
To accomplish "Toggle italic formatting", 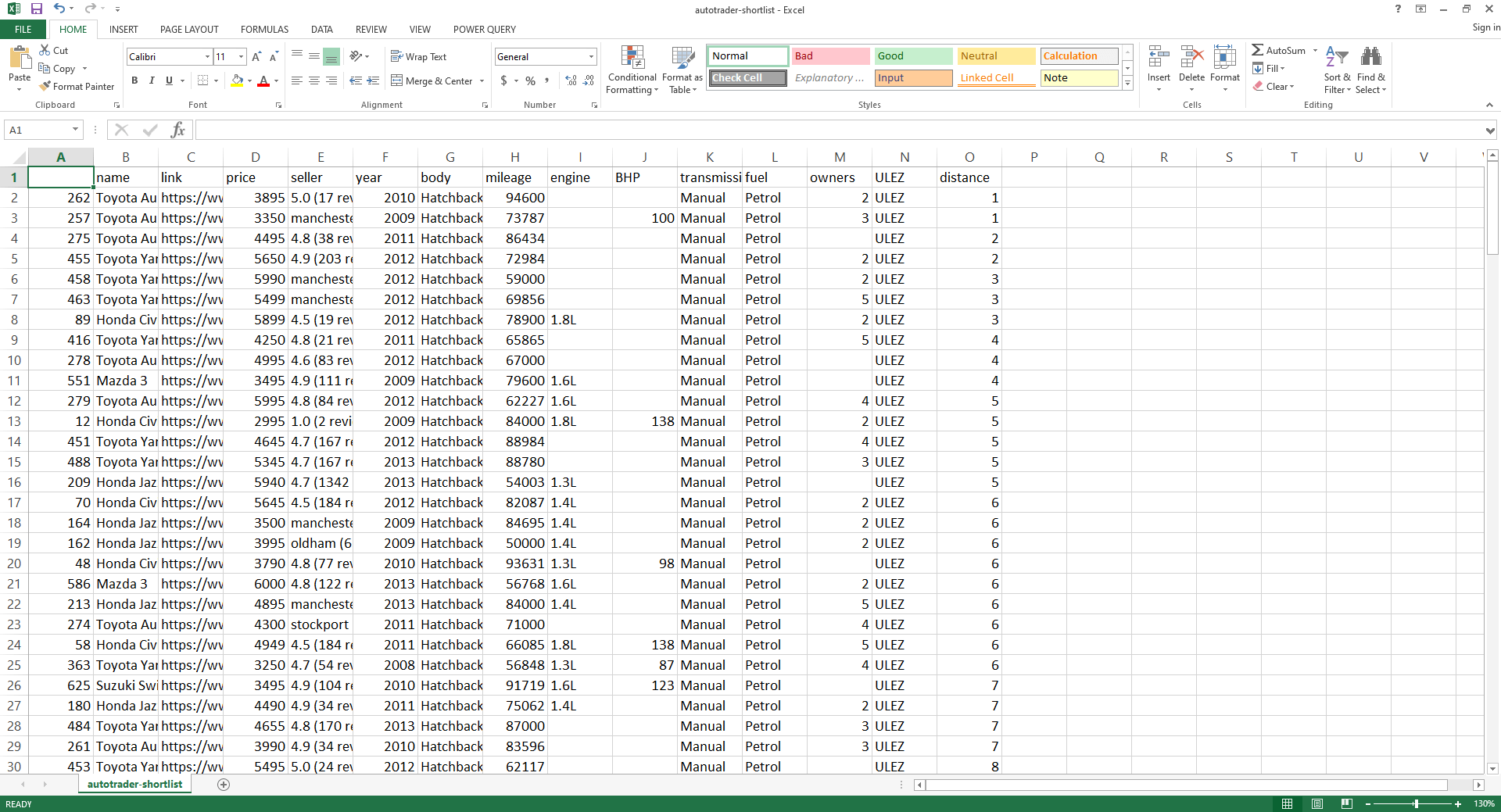I will click(x=151, y=80).
